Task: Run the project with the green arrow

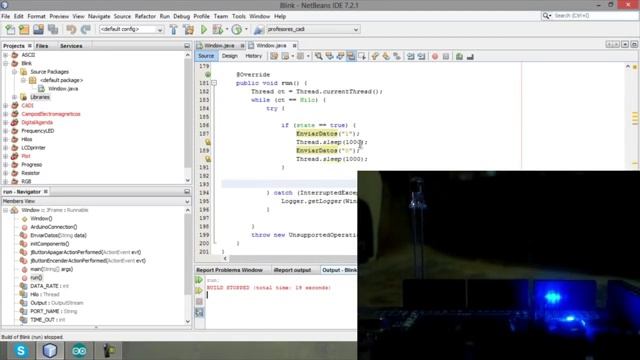Action: coord(204,29)
